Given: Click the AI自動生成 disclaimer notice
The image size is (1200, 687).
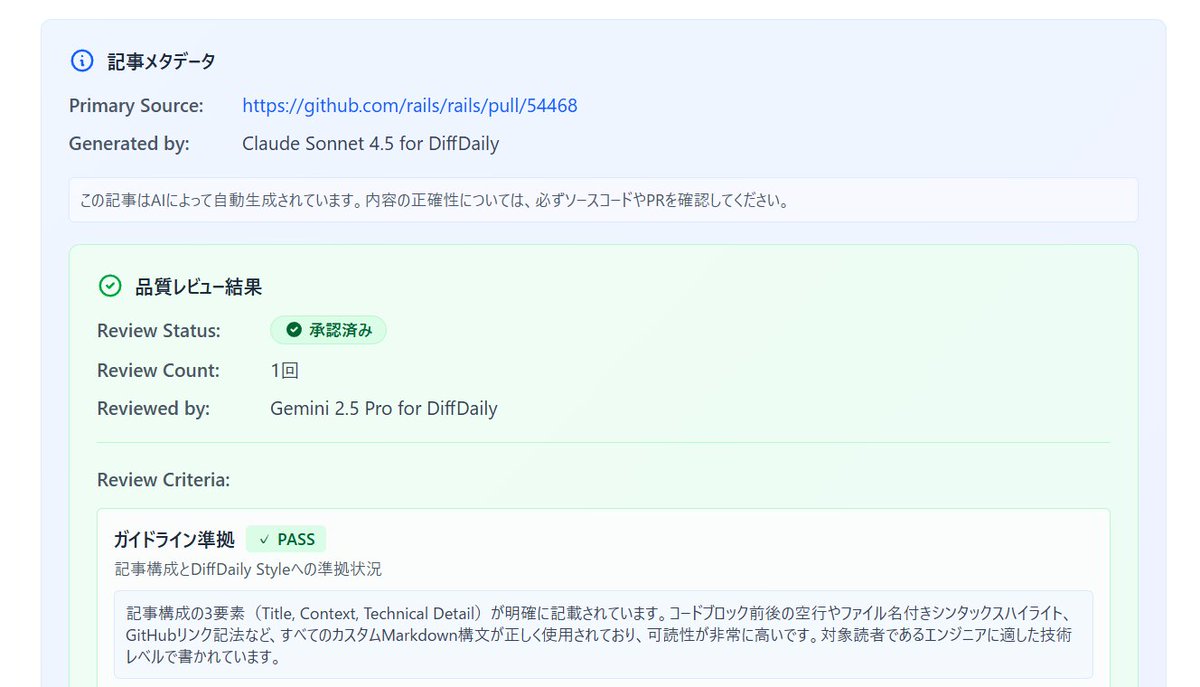Looking at the screenshot, I should tap(603, 200).
